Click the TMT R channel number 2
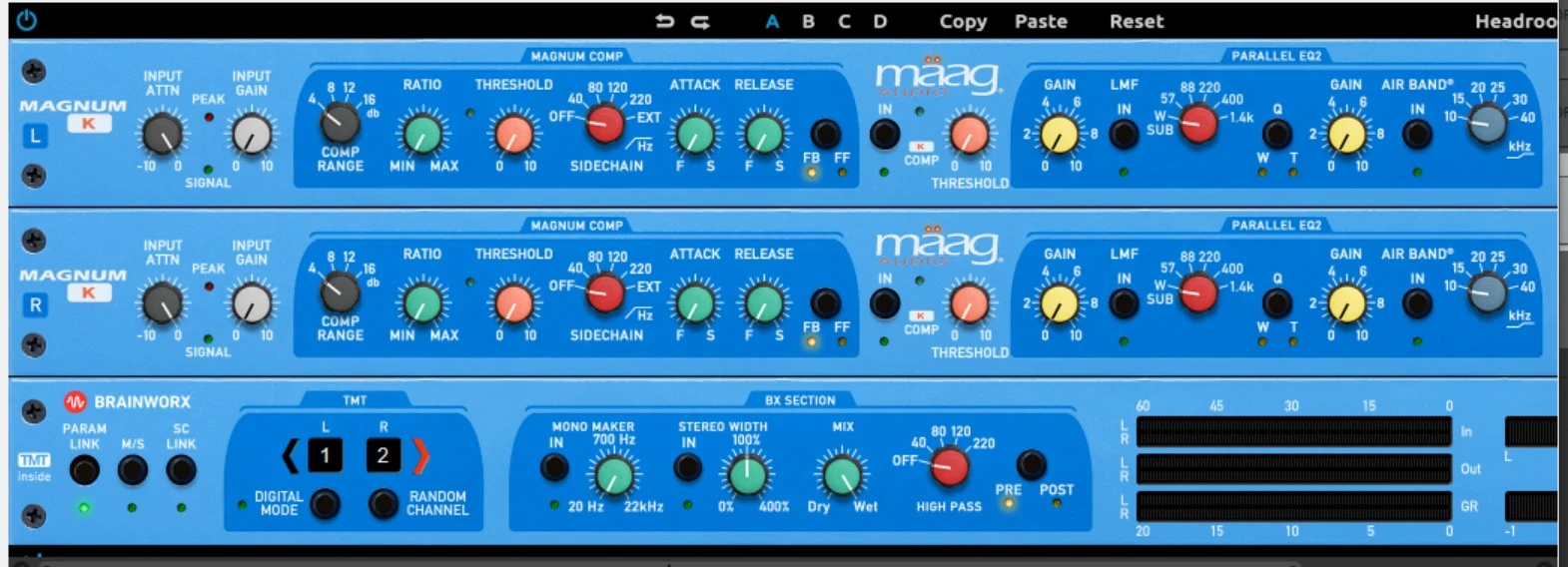Viewport: 1568px width, 567px height. pyautogui.click(x=383, y=456)
